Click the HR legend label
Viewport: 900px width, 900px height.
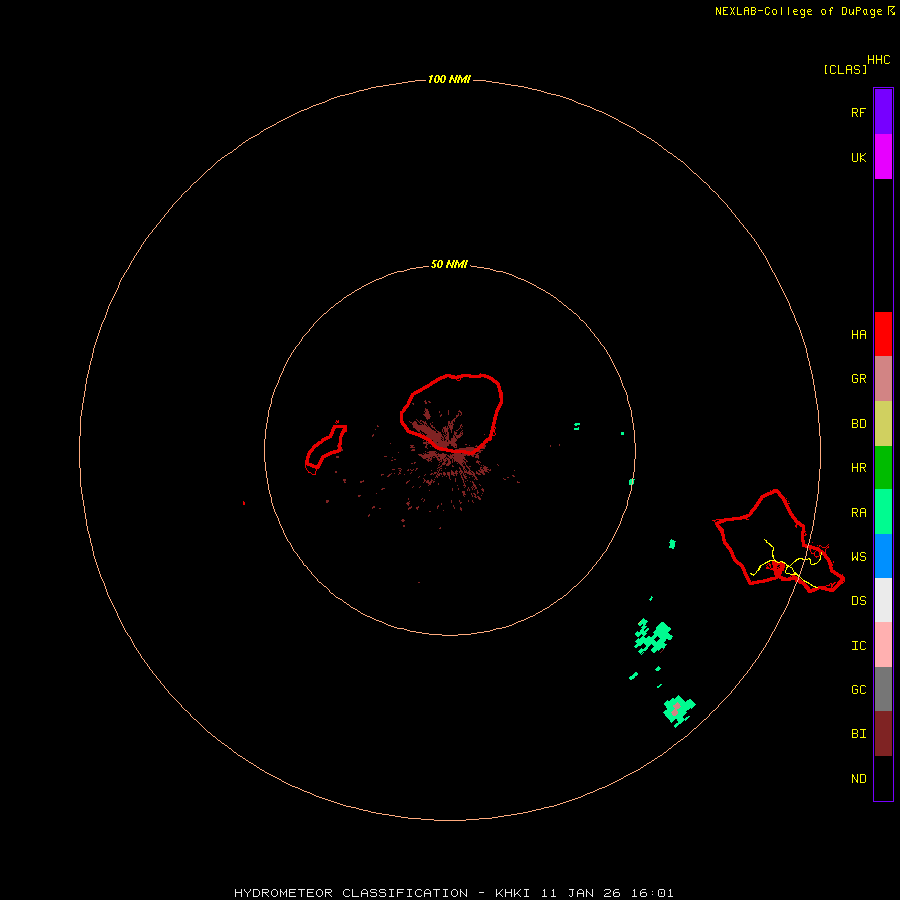(858, 468)
